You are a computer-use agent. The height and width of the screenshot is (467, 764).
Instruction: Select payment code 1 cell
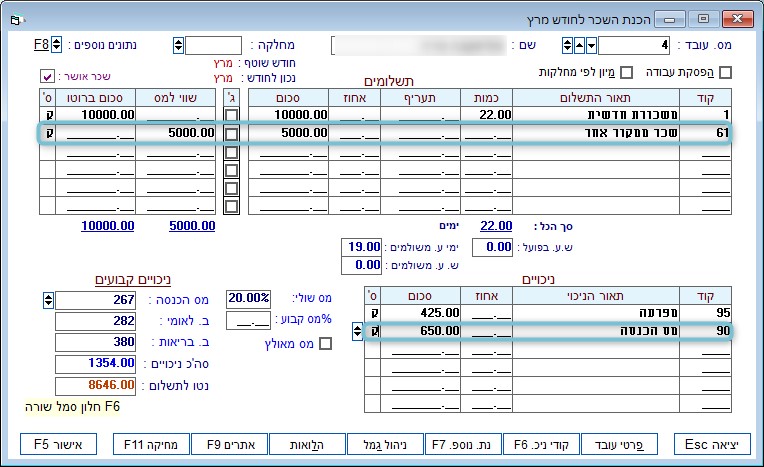click(x=706, y=115)
